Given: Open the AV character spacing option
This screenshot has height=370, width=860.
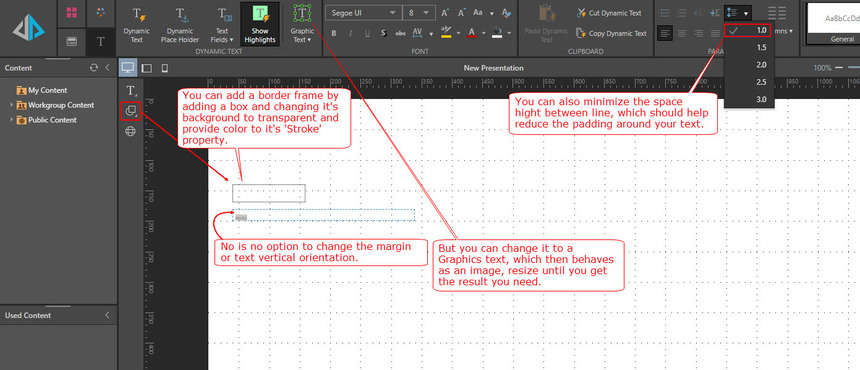Looking at the screenshot, I should (417, 33).
